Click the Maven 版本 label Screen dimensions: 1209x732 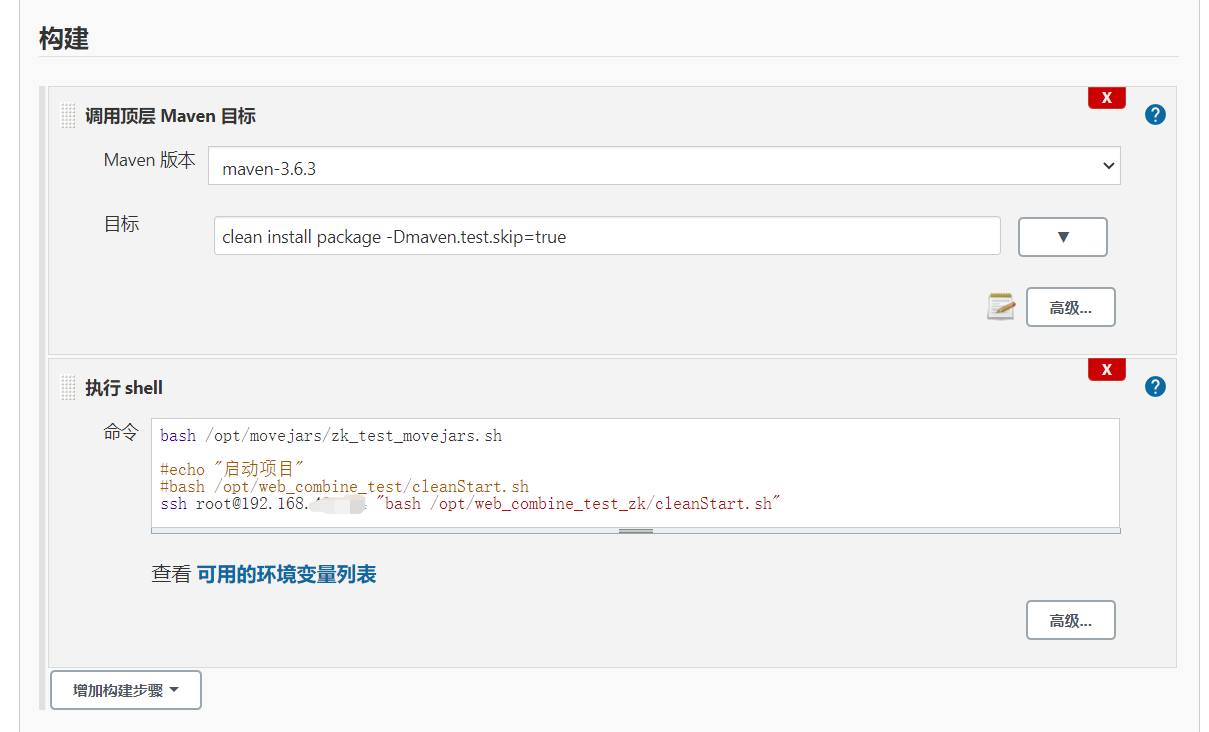click(150, 160)
